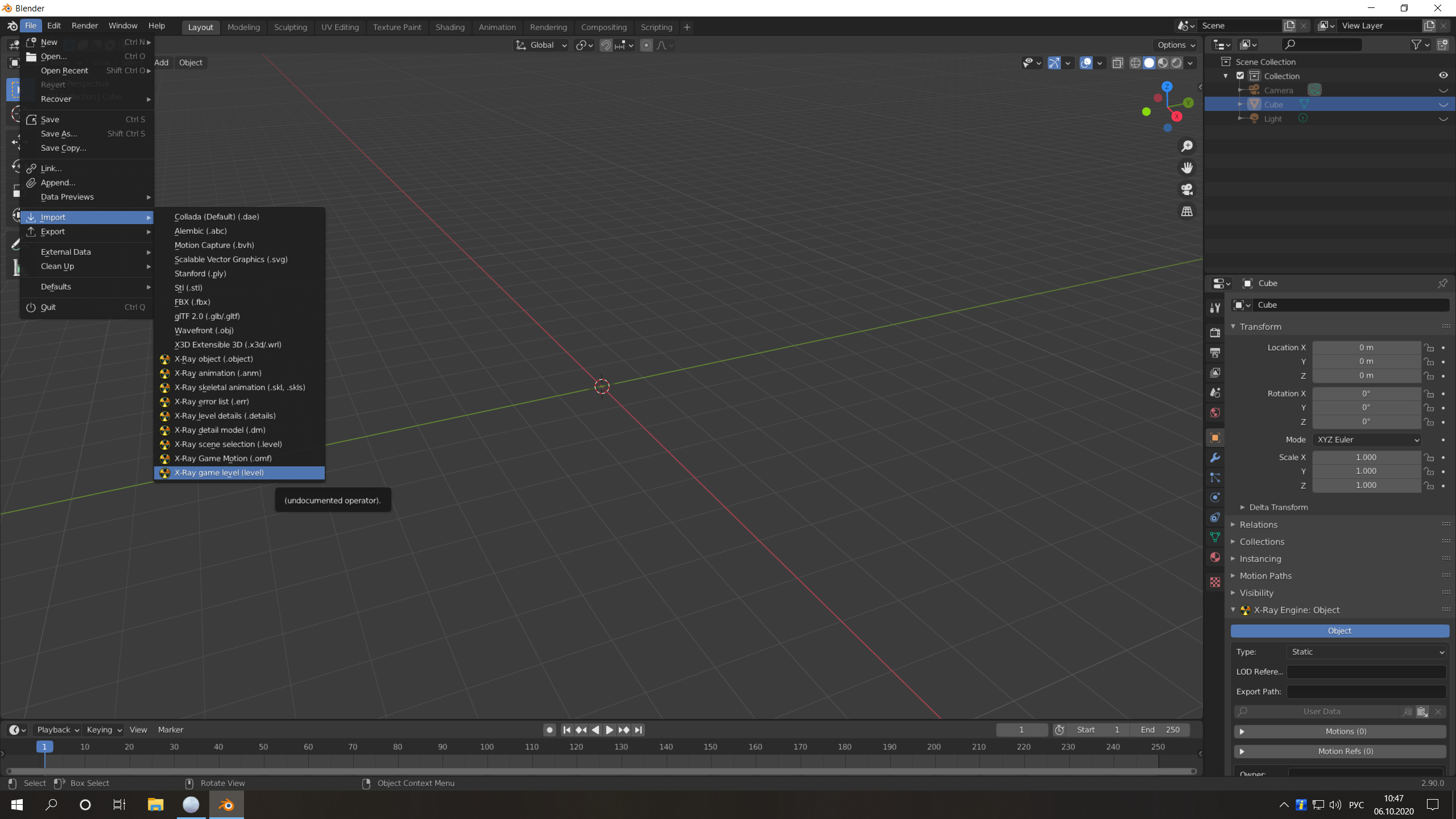
Task: Open the Tool properties tab icon
Action: (x=1215, y=308)
